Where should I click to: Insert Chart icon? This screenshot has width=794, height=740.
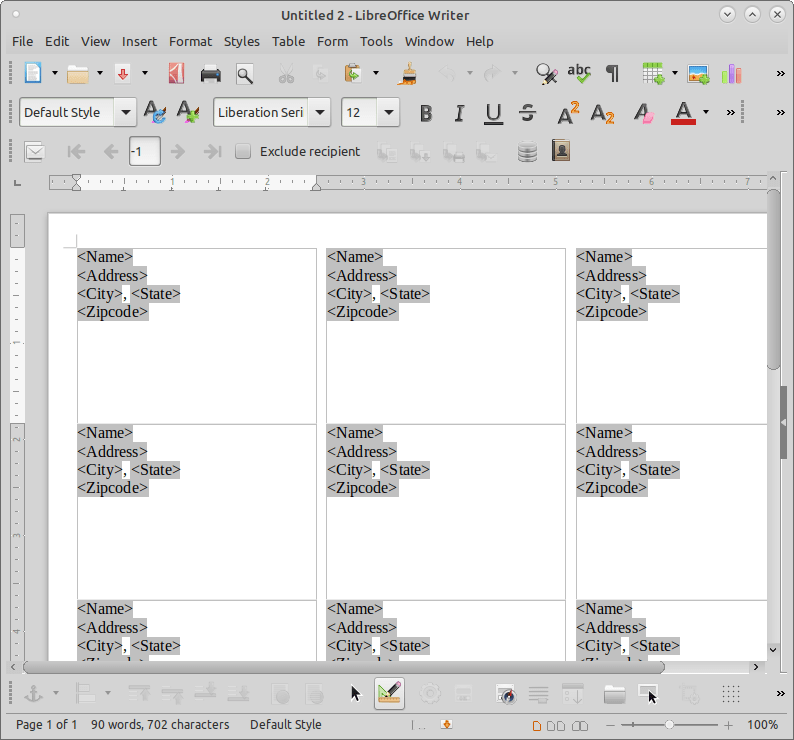coord(732,74)
